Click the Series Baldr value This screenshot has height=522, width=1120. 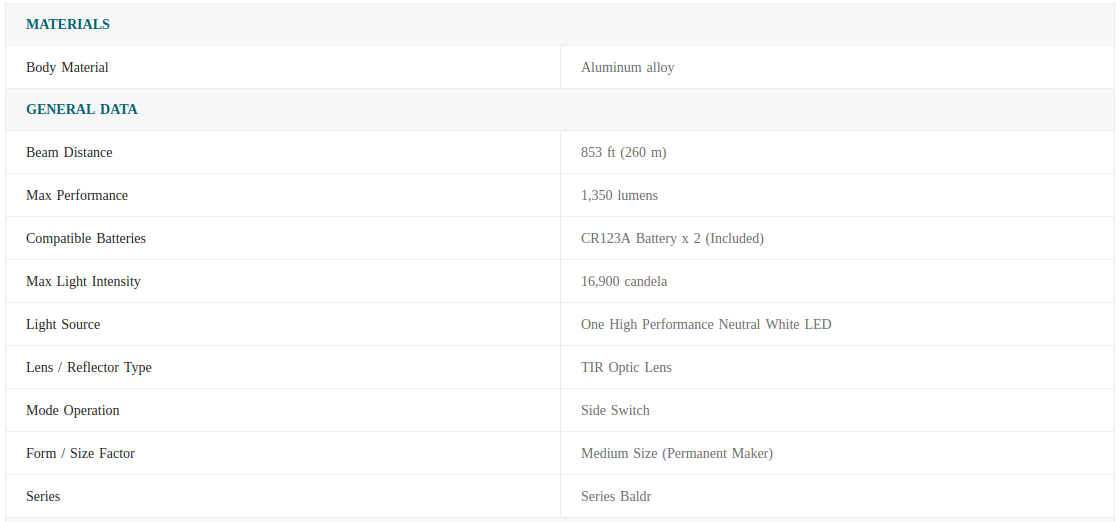click(x=616, y=496)
